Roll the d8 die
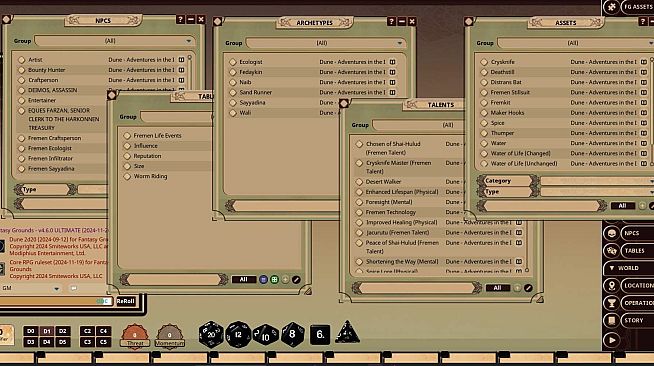The width and height of the screenshot is (654, 366). click(292, 334)
